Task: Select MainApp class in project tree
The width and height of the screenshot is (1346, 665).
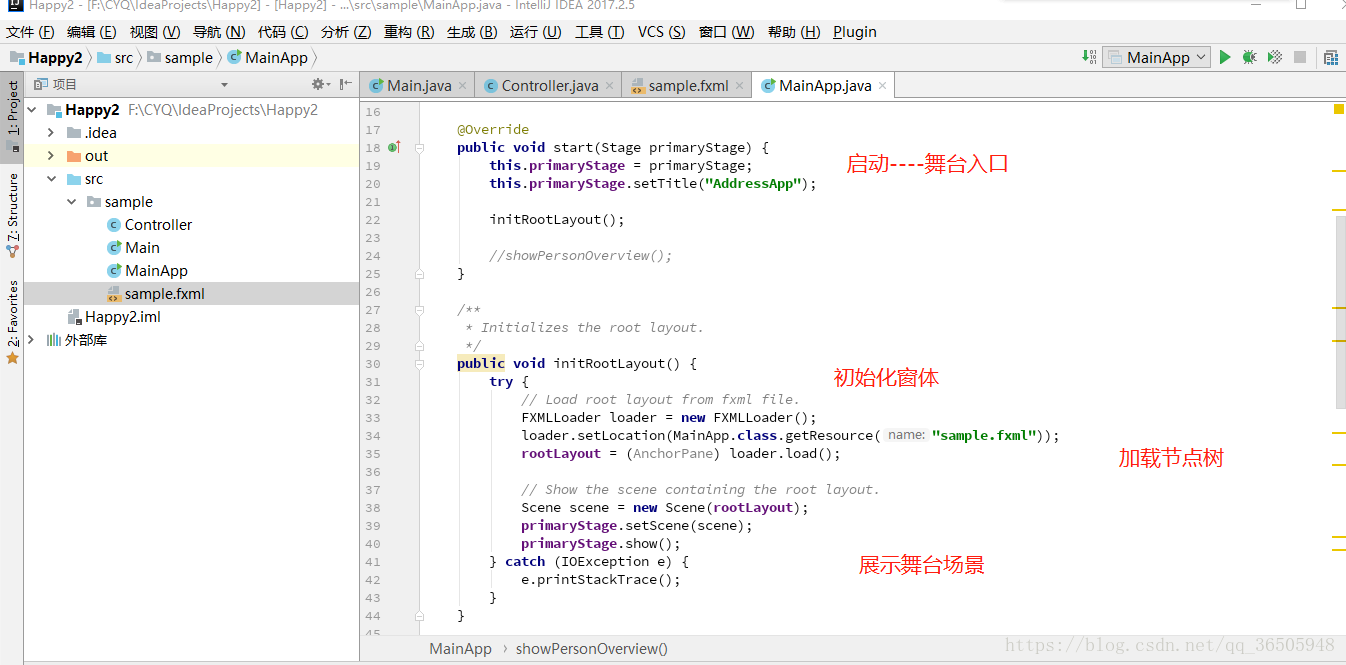Action: coord(156,271)
